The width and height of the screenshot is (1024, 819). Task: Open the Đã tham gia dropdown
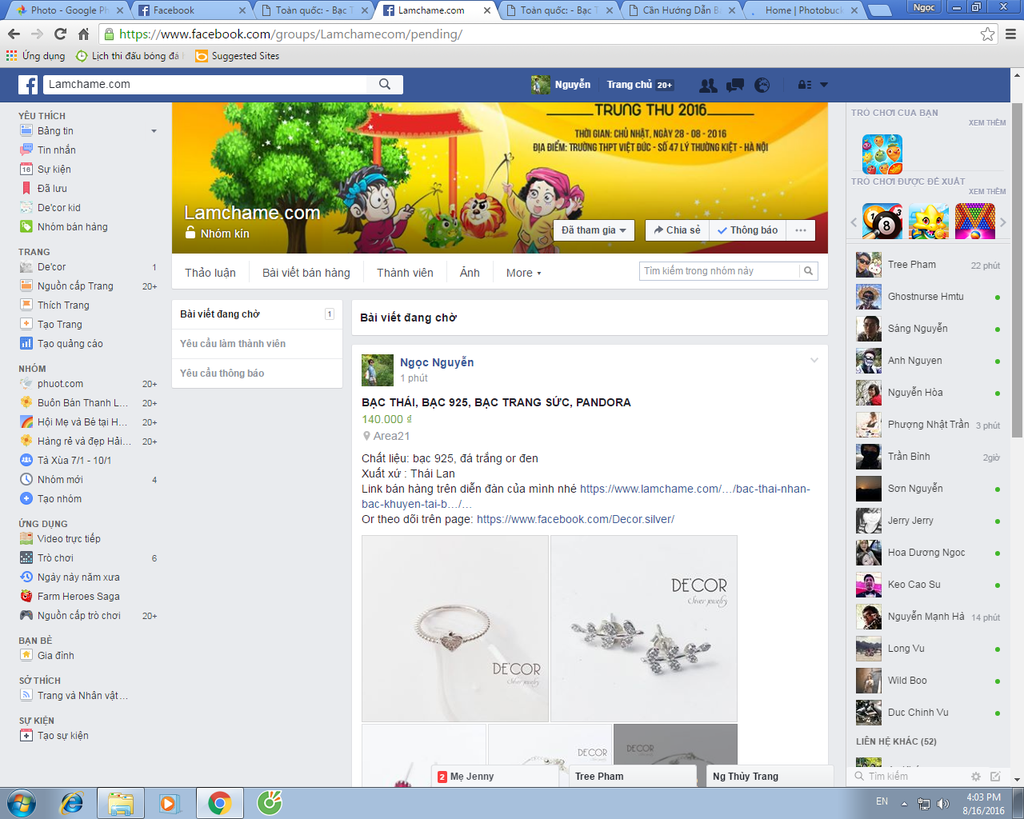pyautogui.click(x=594, y=230)
